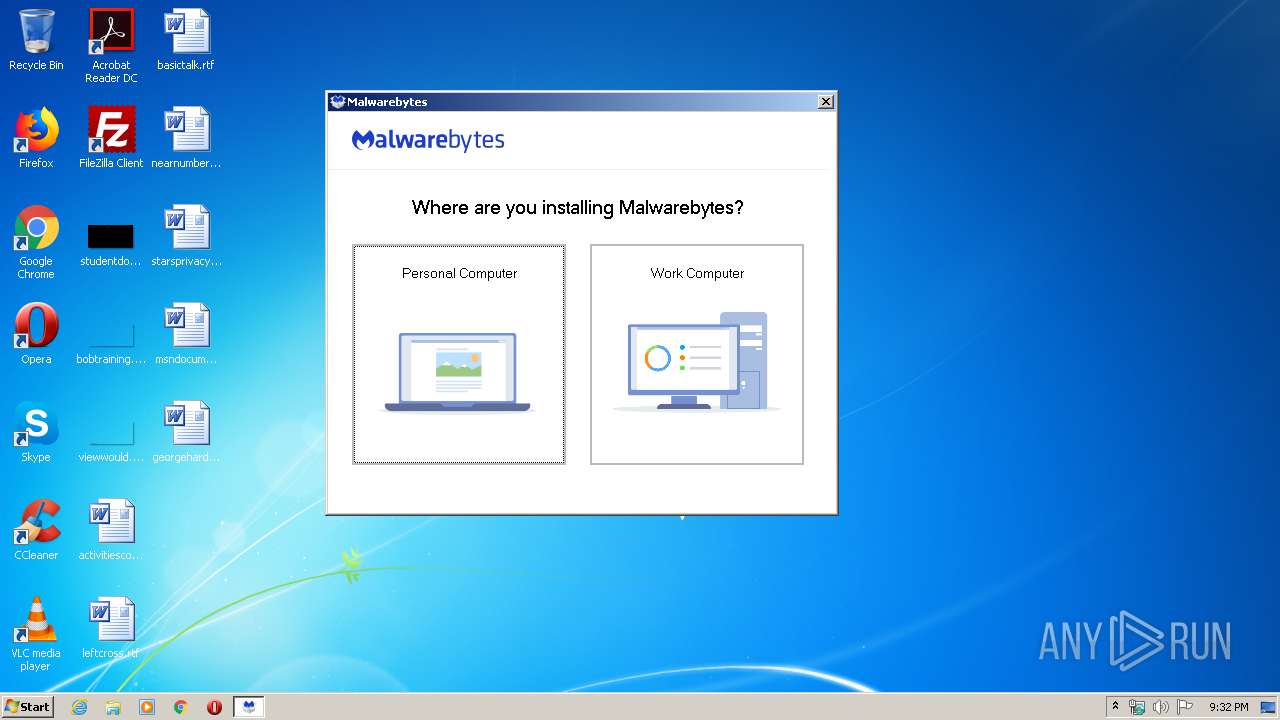The image size is (1280, 720).
Task: Switch to Malwarebytes taskbar button
Action: (249, 707)
